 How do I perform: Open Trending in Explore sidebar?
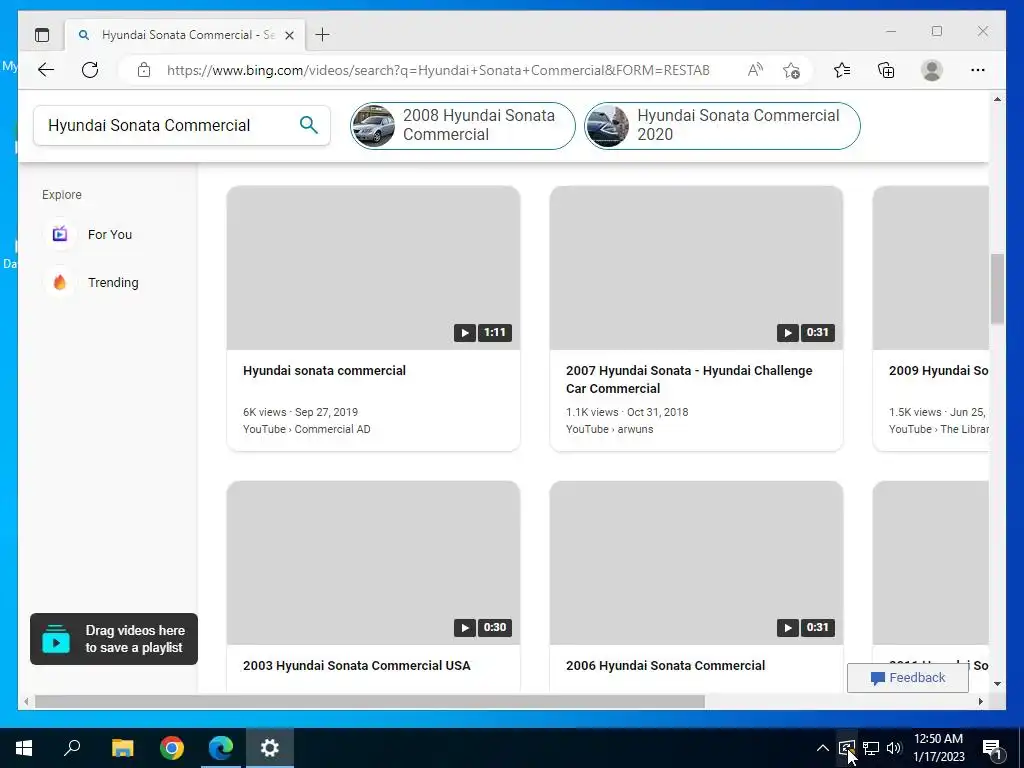113,283
